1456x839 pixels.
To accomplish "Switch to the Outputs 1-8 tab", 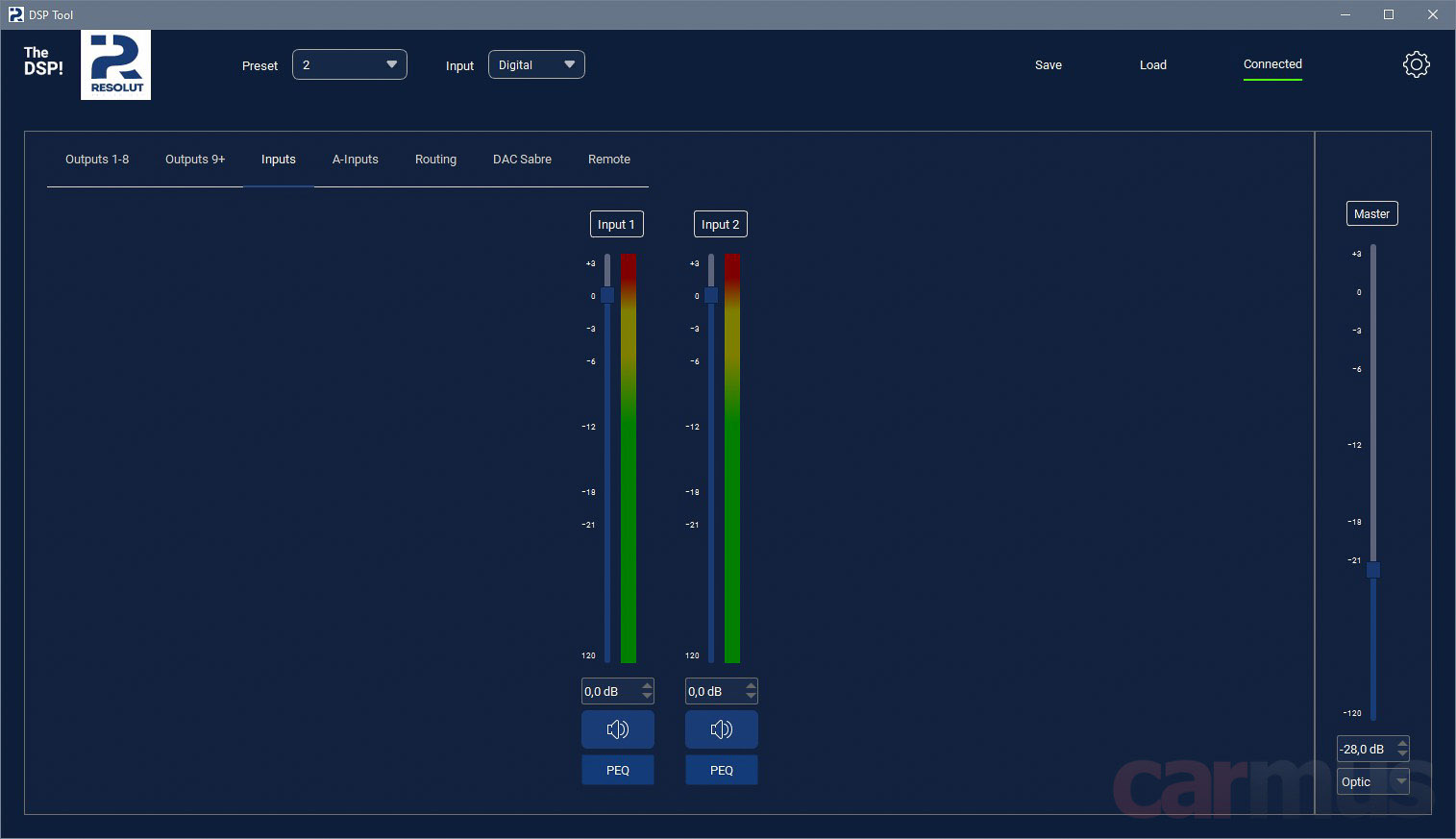I will pos(97,160).
